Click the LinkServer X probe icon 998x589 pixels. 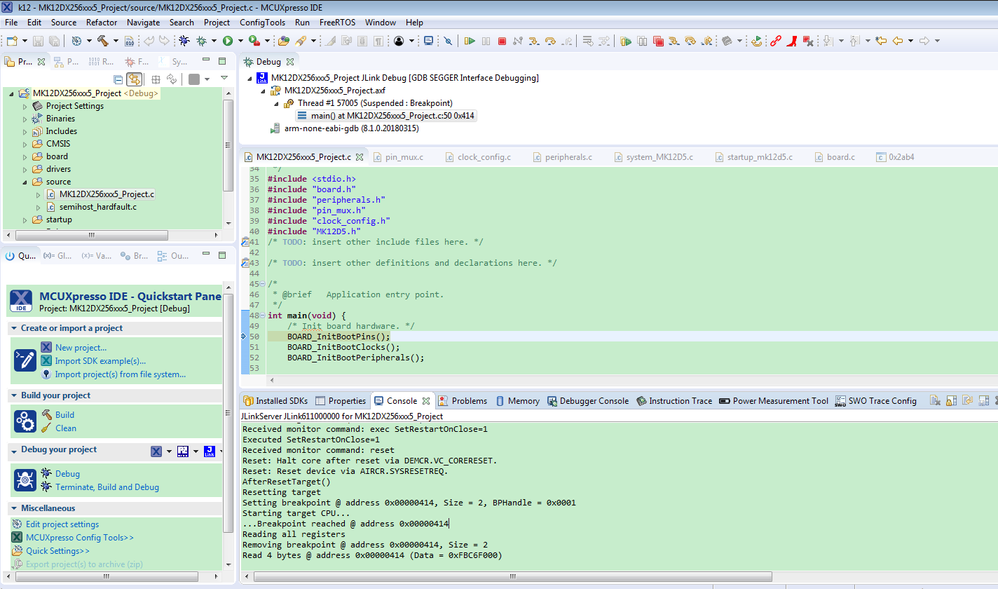pyautogui.click(x=156, y=451)
